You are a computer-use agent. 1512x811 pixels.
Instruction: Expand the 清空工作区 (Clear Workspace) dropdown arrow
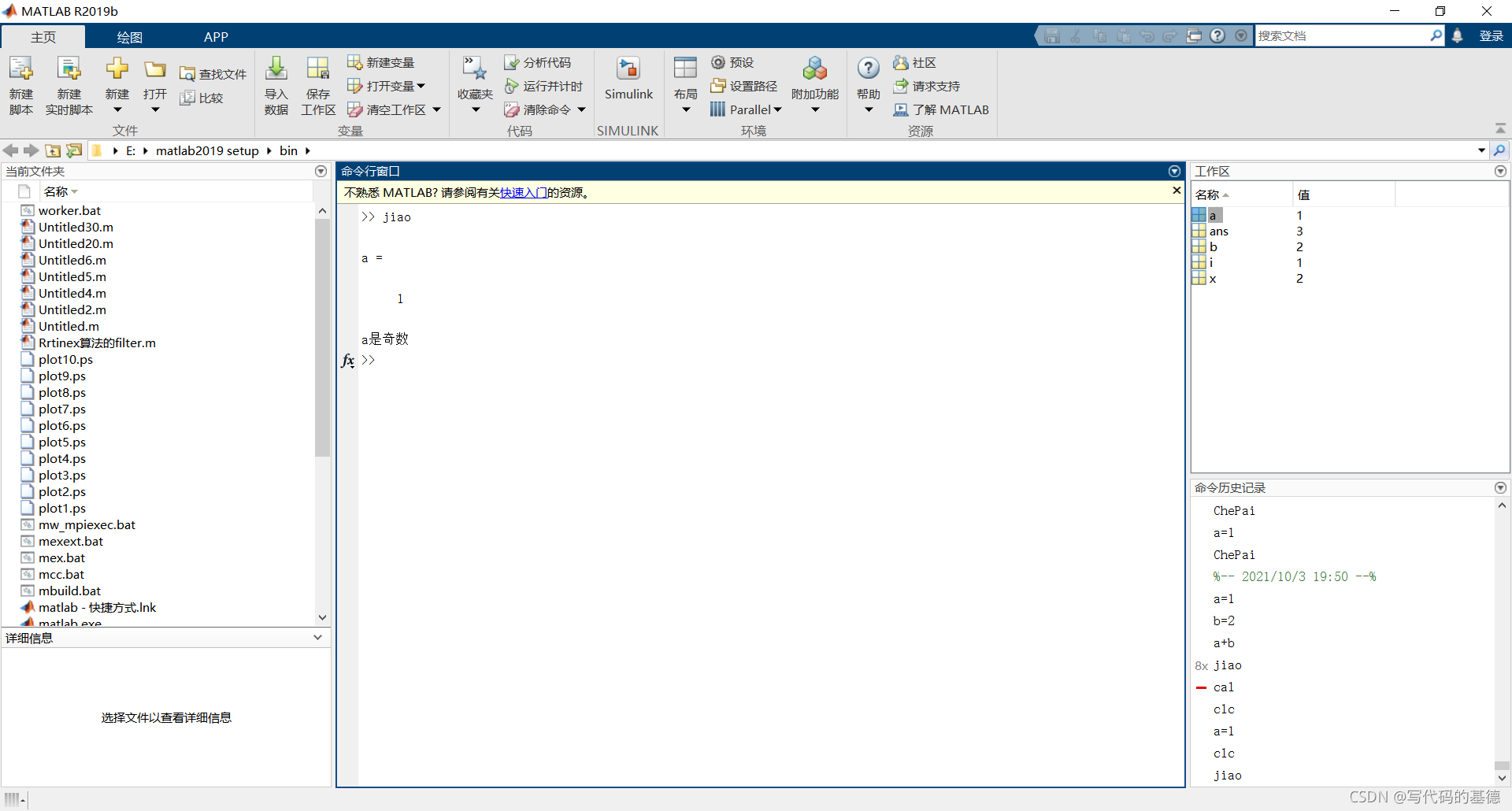coord(436,109)
